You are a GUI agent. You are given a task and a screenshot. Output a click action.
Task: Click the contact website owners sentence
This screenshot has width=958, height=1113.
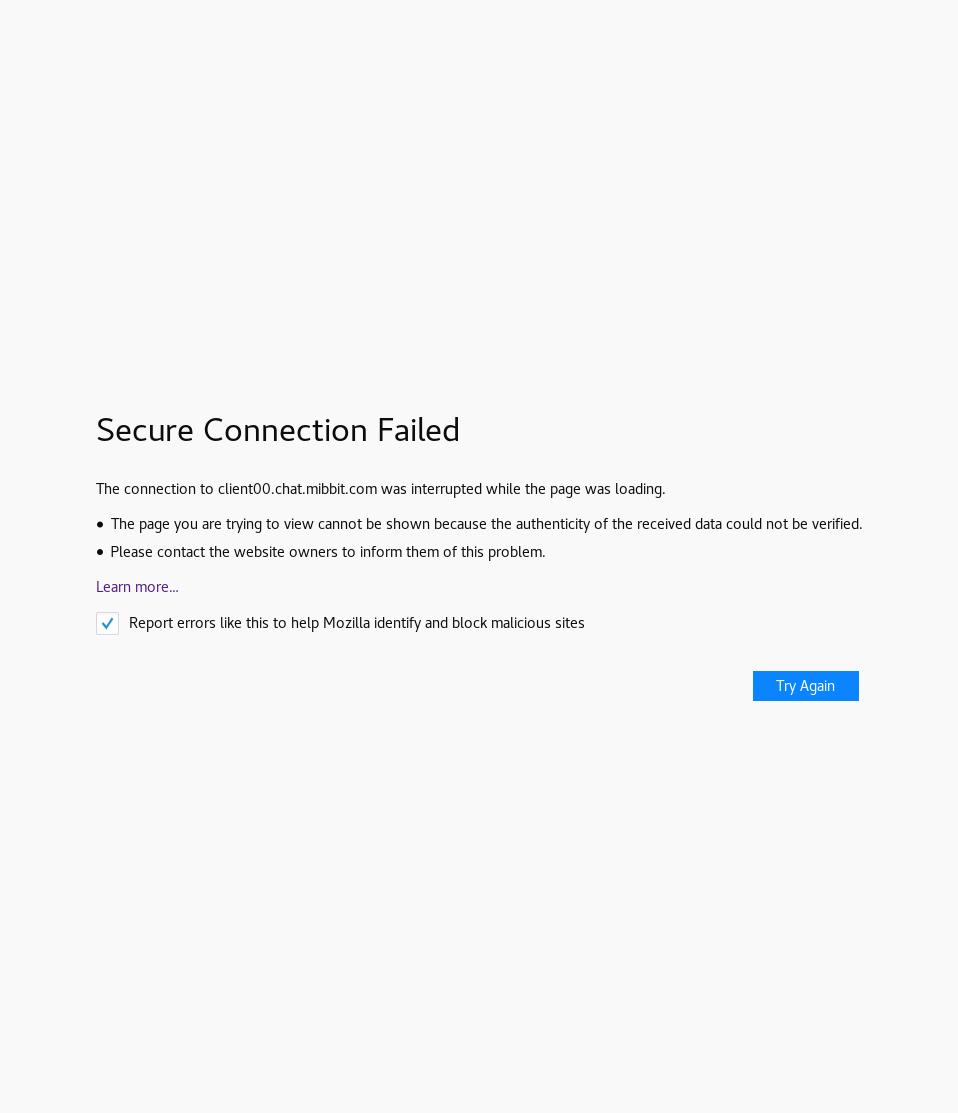tap(327, 552)
